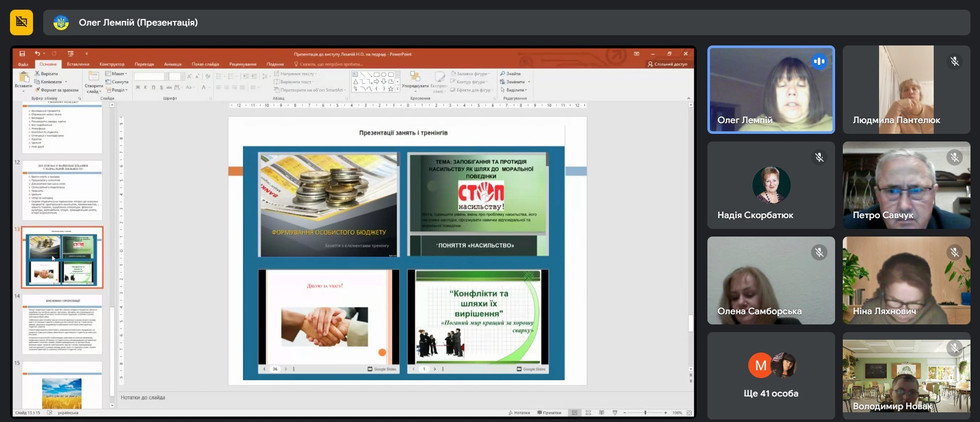The width and height of the screenshot is (980, 422).
Task: Select Володимир Новак participant tile
Action: click(x=906, y=375)
